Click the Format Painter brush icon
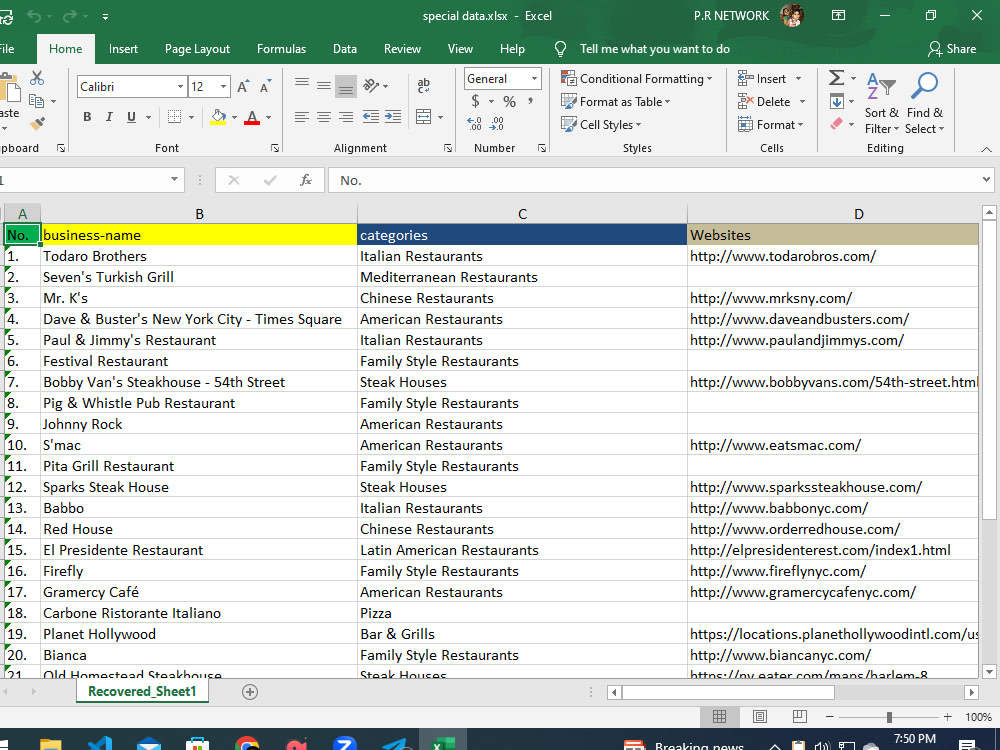Screen dimensions: 1000x750 coord(38,122)
